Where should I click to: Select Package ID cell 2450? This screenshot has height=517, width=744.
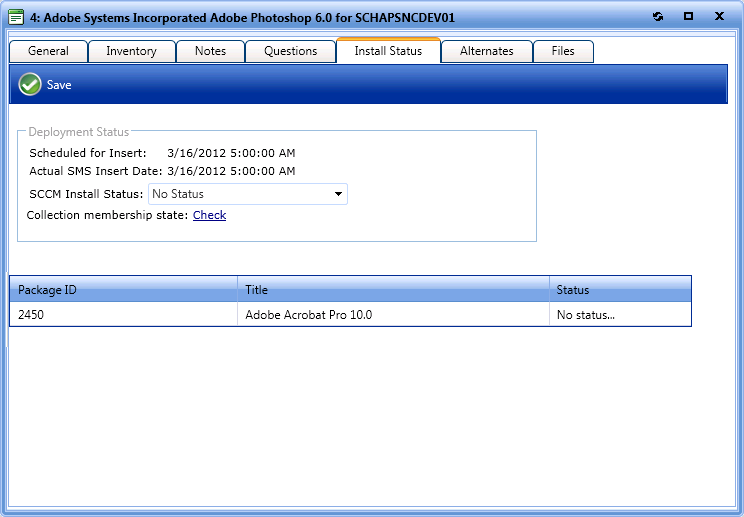123,314
